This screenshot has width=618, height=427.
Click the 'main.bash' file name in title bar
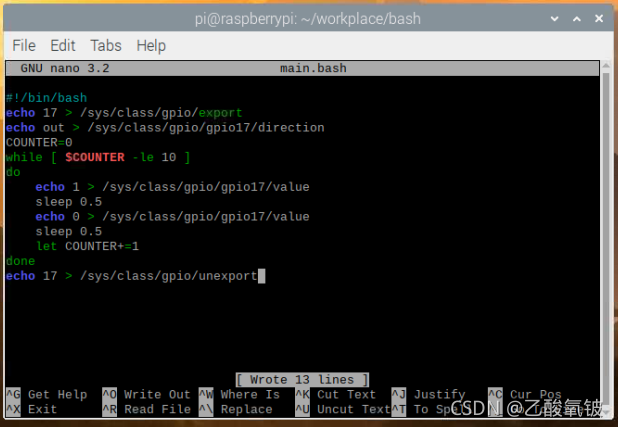coord(313,68)
